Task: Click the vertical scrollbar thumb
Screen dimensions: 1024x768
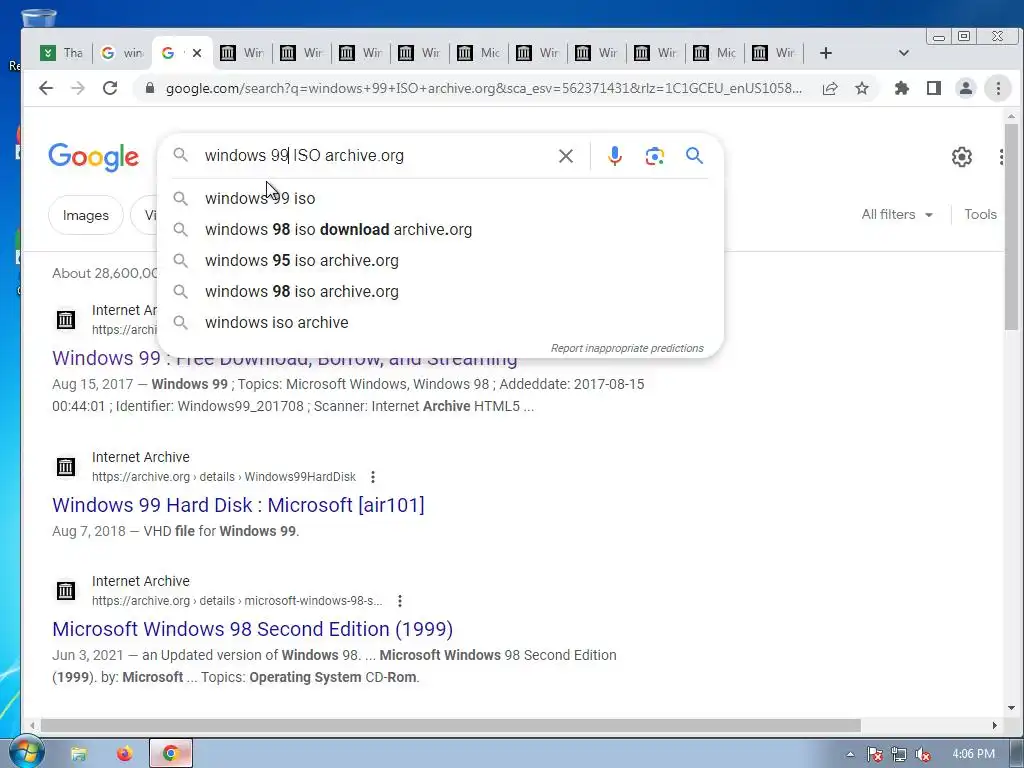Action: pos(1011,227)
